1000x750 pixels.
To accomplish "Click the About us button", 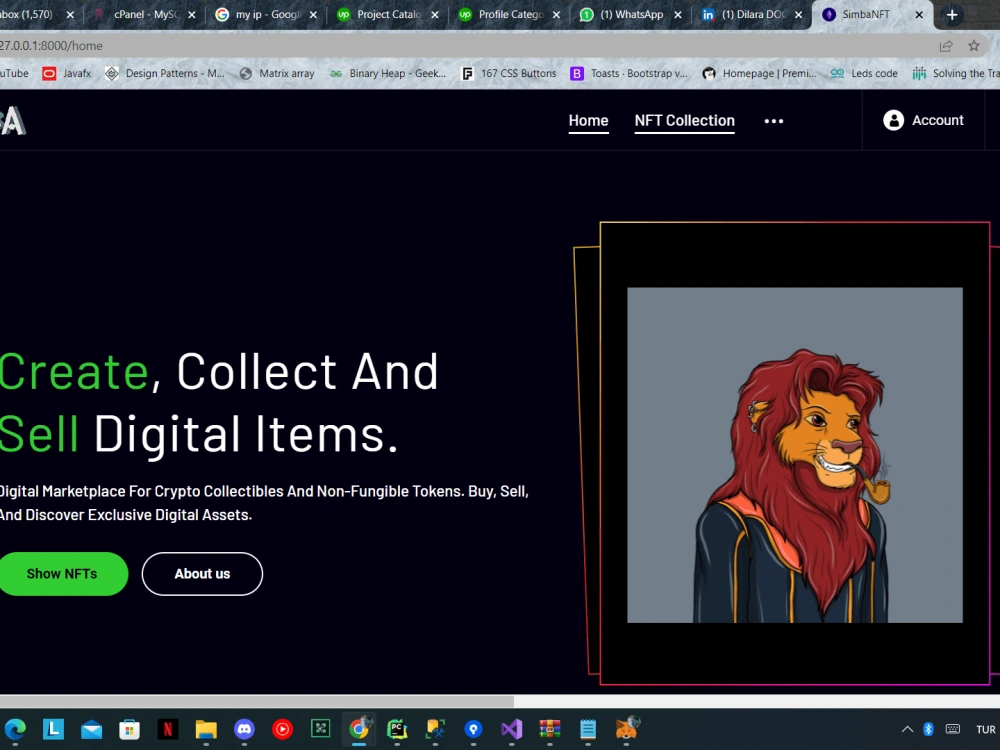I will tap(202, 573).
